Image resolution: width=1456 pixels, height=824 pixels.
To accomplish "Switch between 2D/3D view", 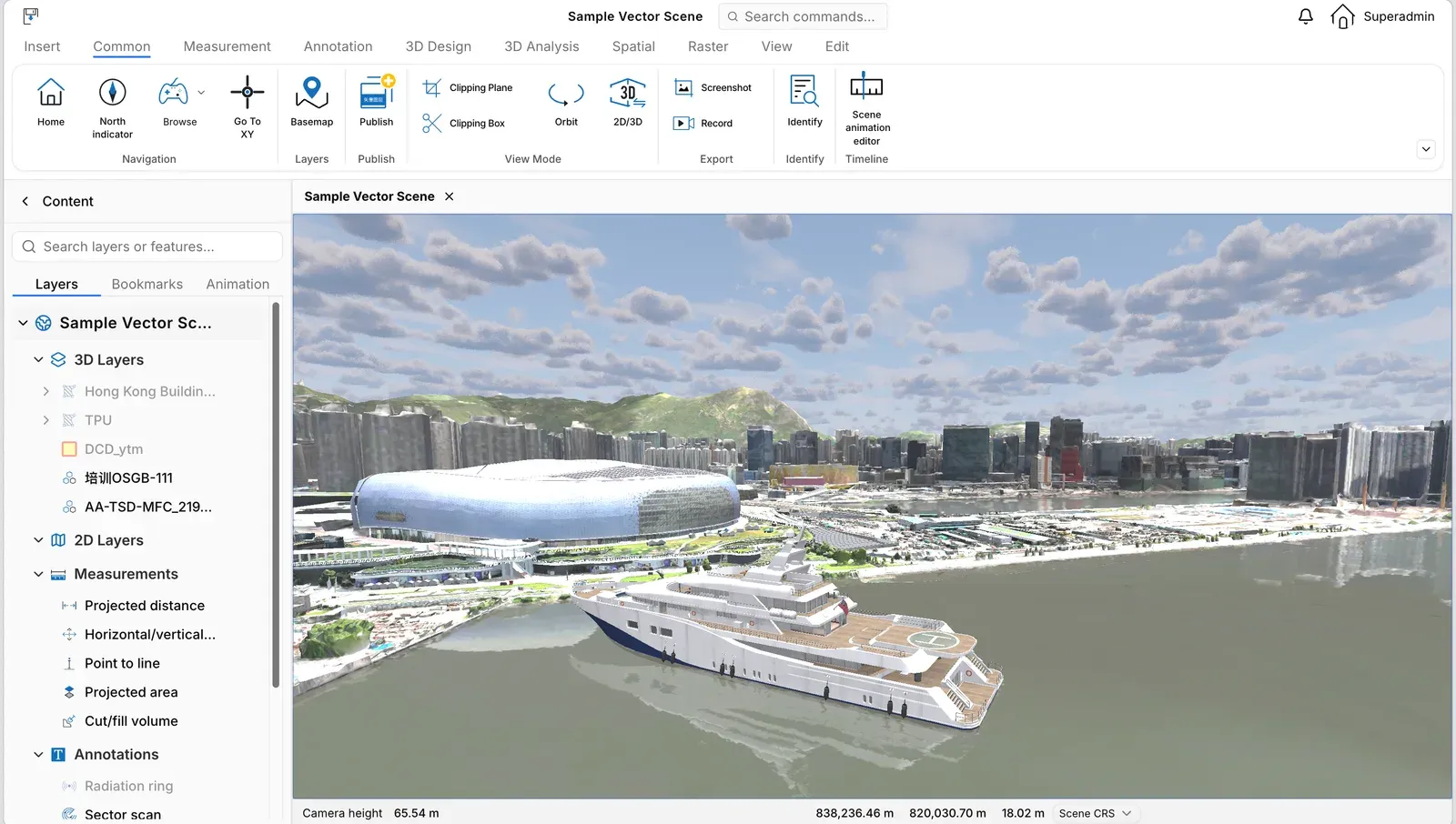I will (x=628, y=93).
